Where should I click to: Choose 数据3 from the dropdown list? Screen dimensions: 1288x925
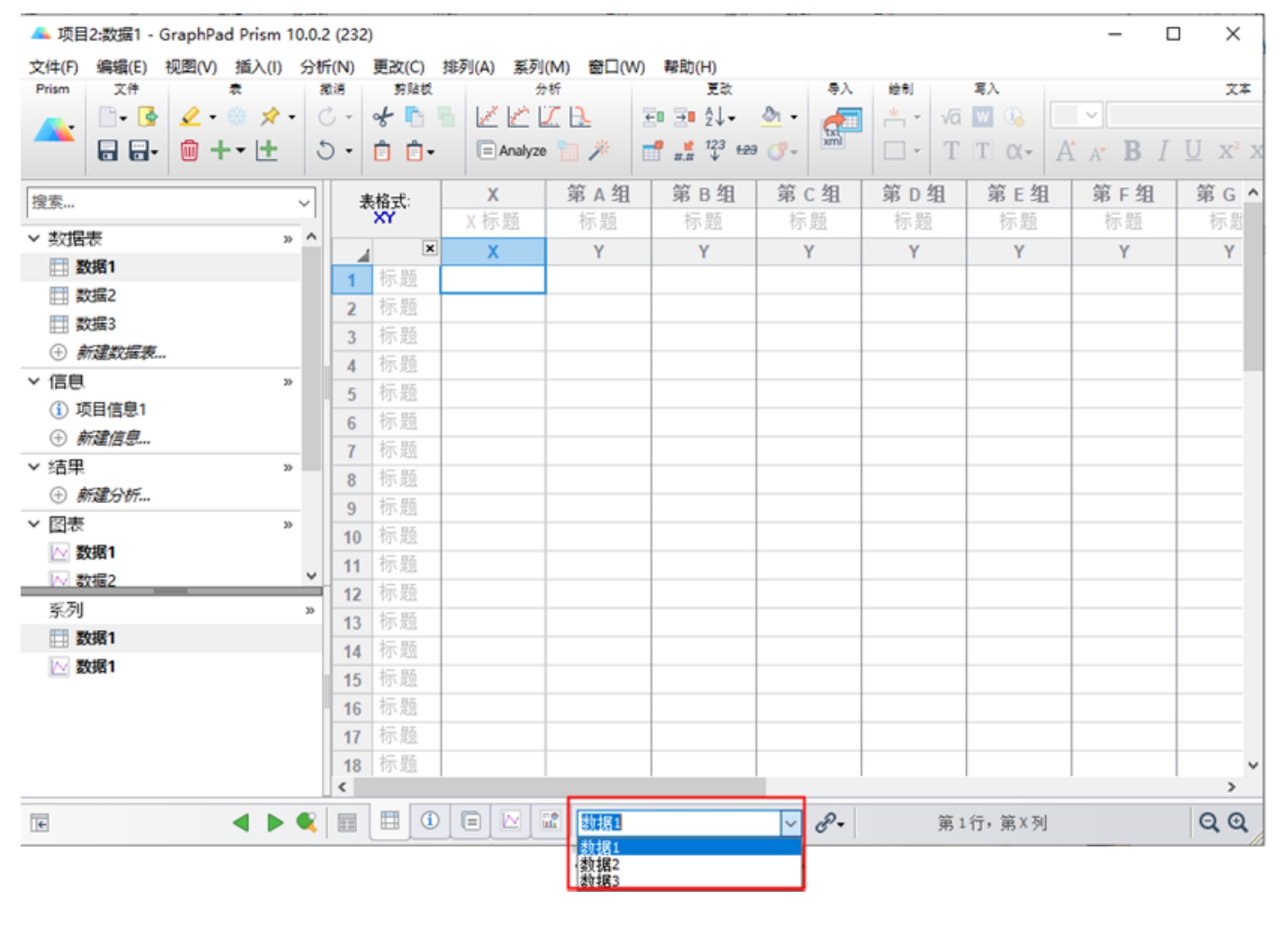click(x=688, y=880)
